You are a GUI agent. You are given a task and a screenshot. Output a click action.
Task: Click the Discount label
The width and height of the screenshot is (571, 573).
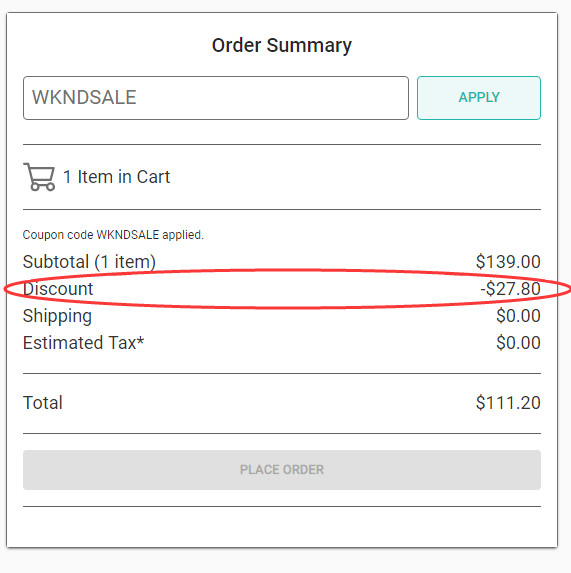tap(58, 289)
